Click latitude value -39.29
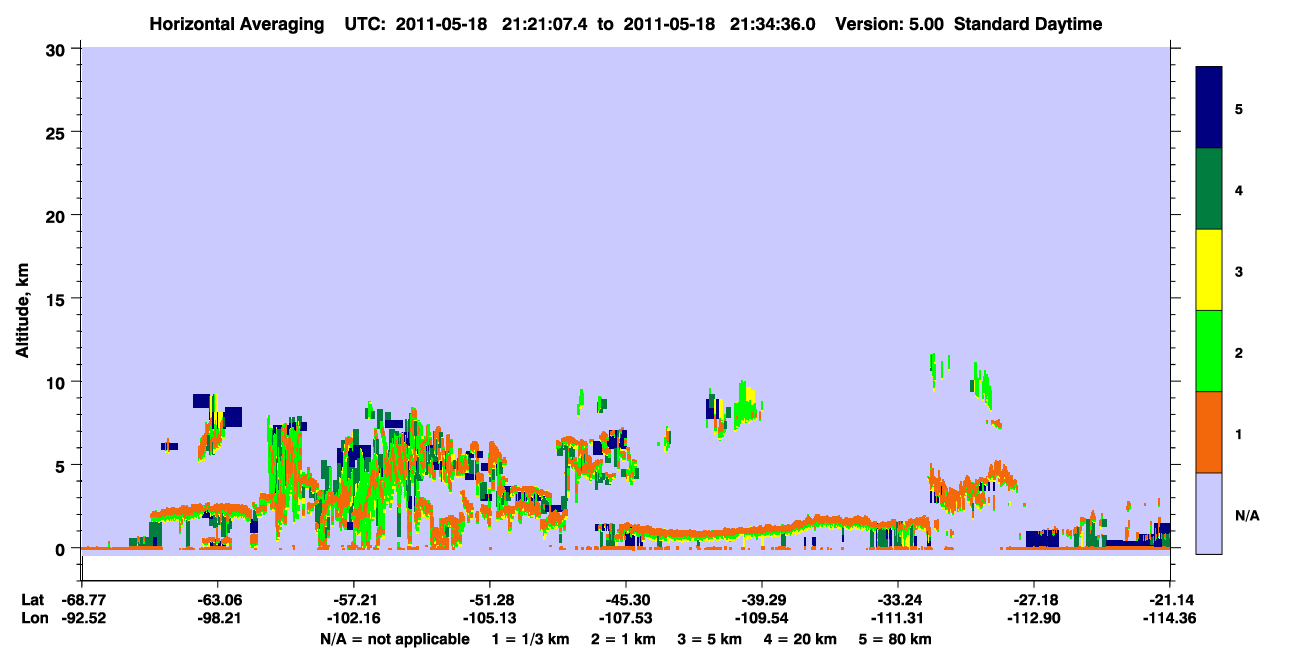The width and height of the screenshot is (1300, 667). tap(762, 600)
